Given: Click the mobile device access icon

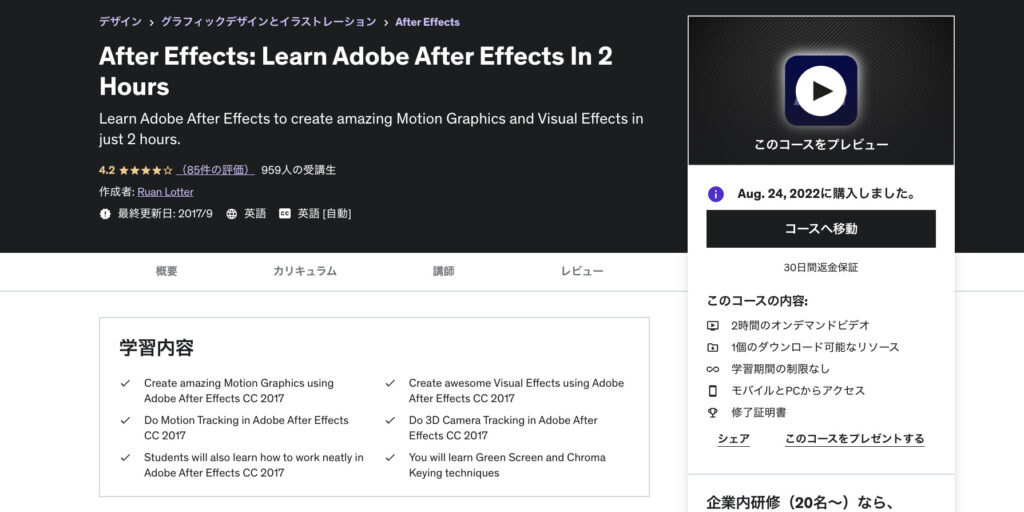Looking at the screenshot, I should 712,391.
